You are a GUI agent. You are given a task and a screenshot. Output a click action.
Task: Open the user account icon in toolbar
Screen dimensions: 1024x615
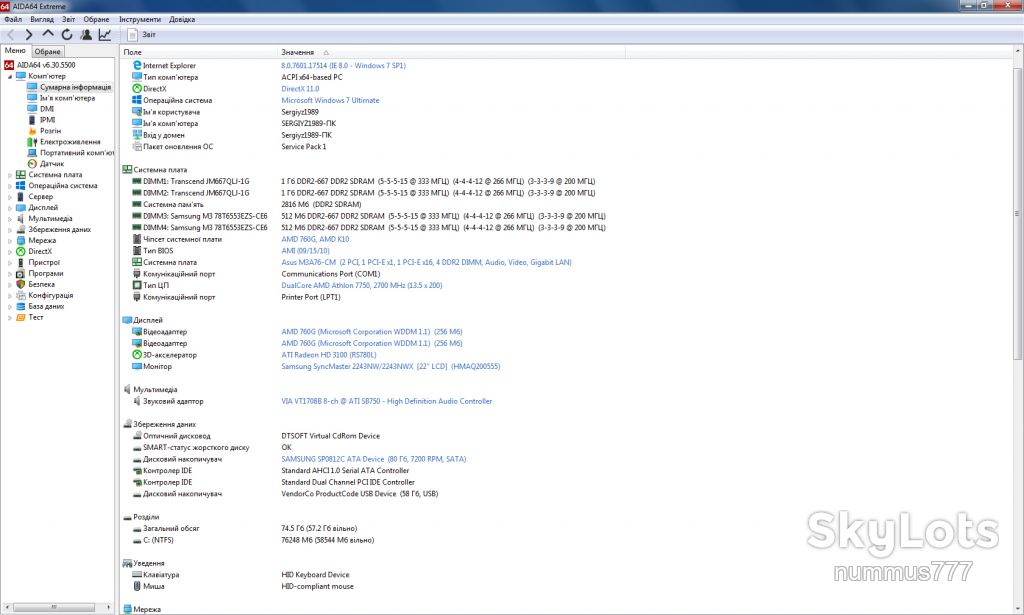point(86,35)
